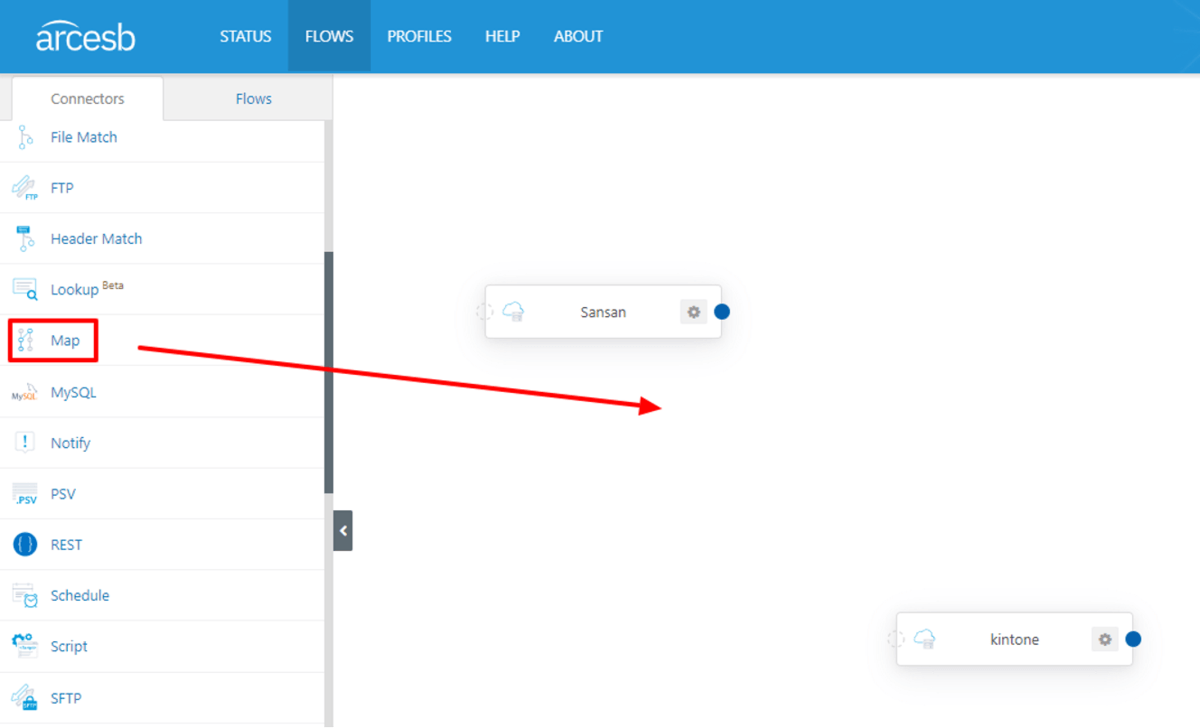The height and width of the screenshot is (728, 1200).
Task: Click the Schedule connector label
Action: coord(80,596)
